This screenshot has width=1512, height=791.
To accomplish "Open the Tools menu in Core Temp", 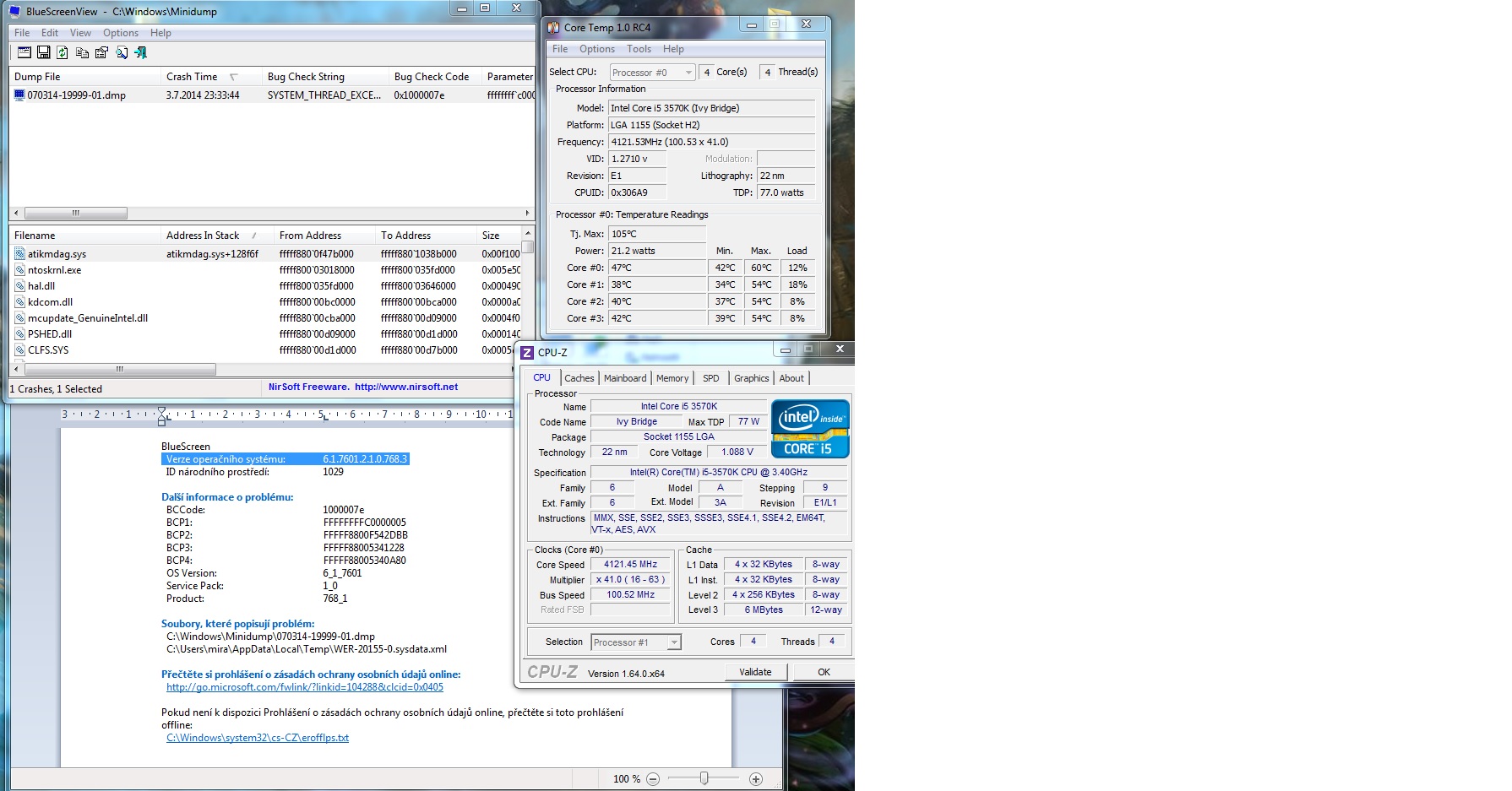I will pyautogui.click(x=639, y=49).
